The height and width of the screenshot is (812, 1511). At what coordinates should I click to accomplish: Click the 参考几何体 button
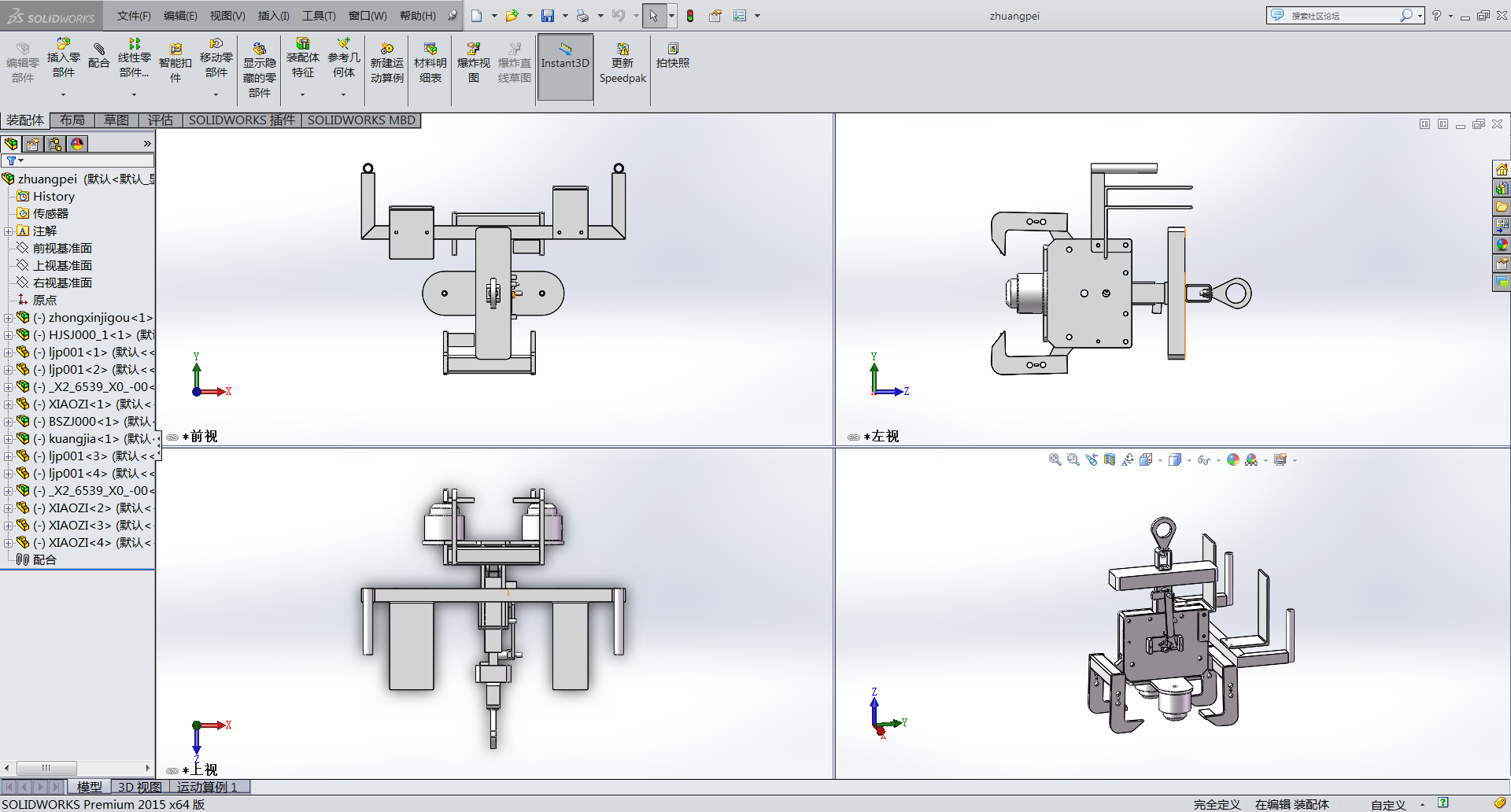pyautogui.click(x=344, y=58)
